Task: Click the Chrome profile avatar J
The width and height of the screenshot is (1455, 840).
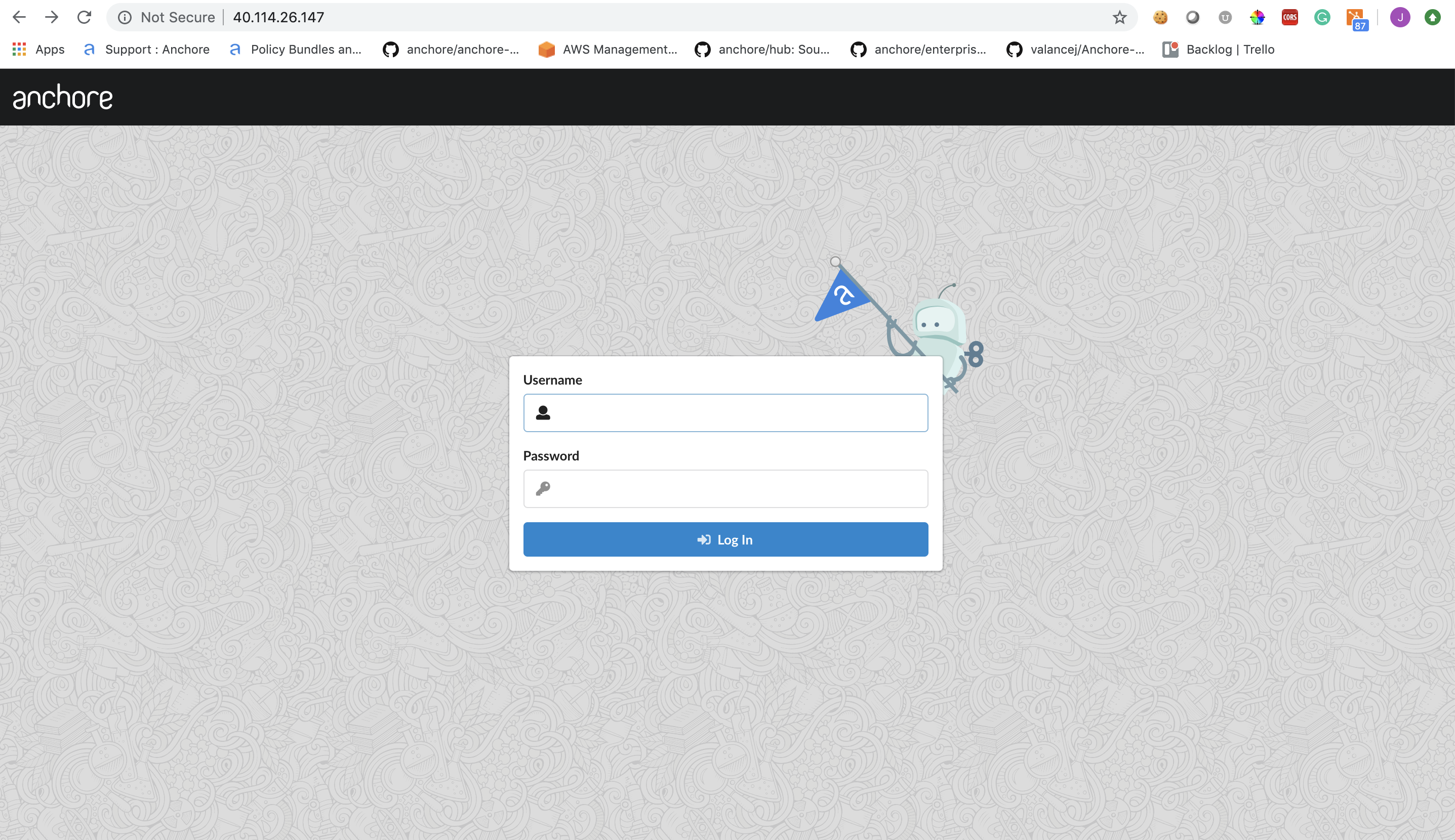Action: [x=1400, y=17]
